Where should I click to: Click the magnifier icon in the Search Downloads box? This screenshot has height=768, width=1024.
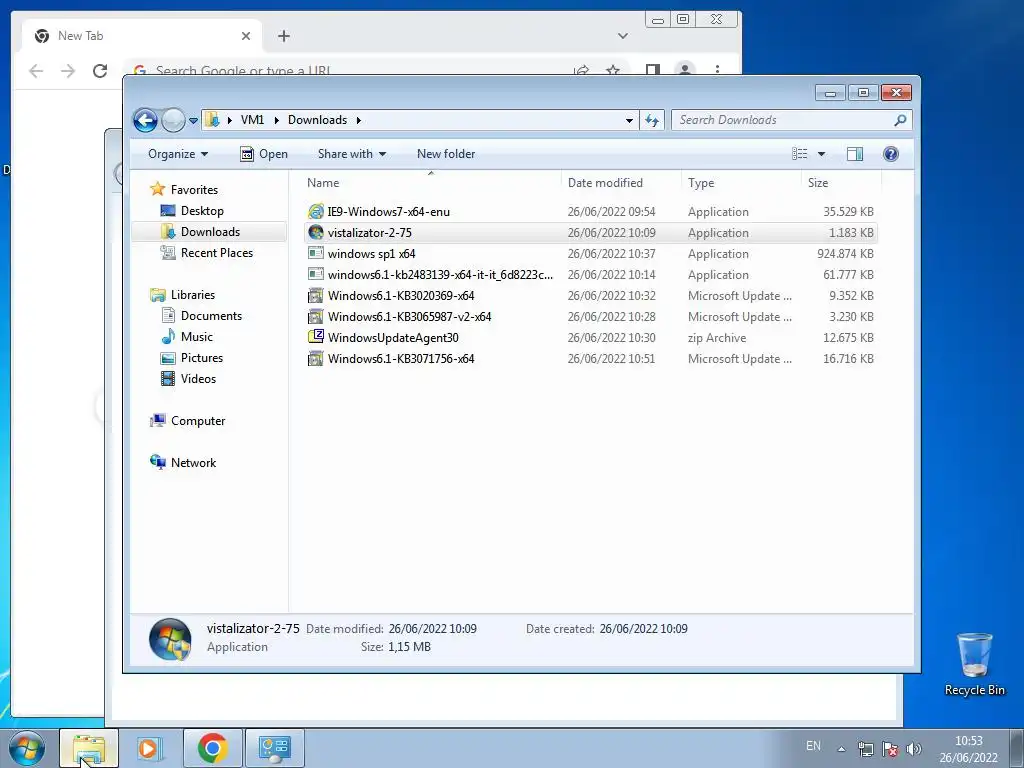[x=900, y=120]
